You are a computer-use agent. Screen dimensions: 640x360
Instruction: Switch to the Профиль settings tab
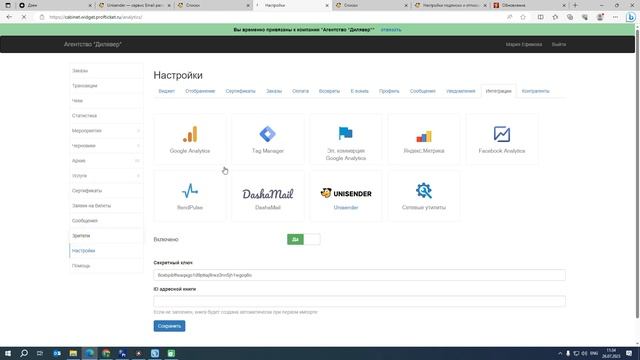[389, 91]
